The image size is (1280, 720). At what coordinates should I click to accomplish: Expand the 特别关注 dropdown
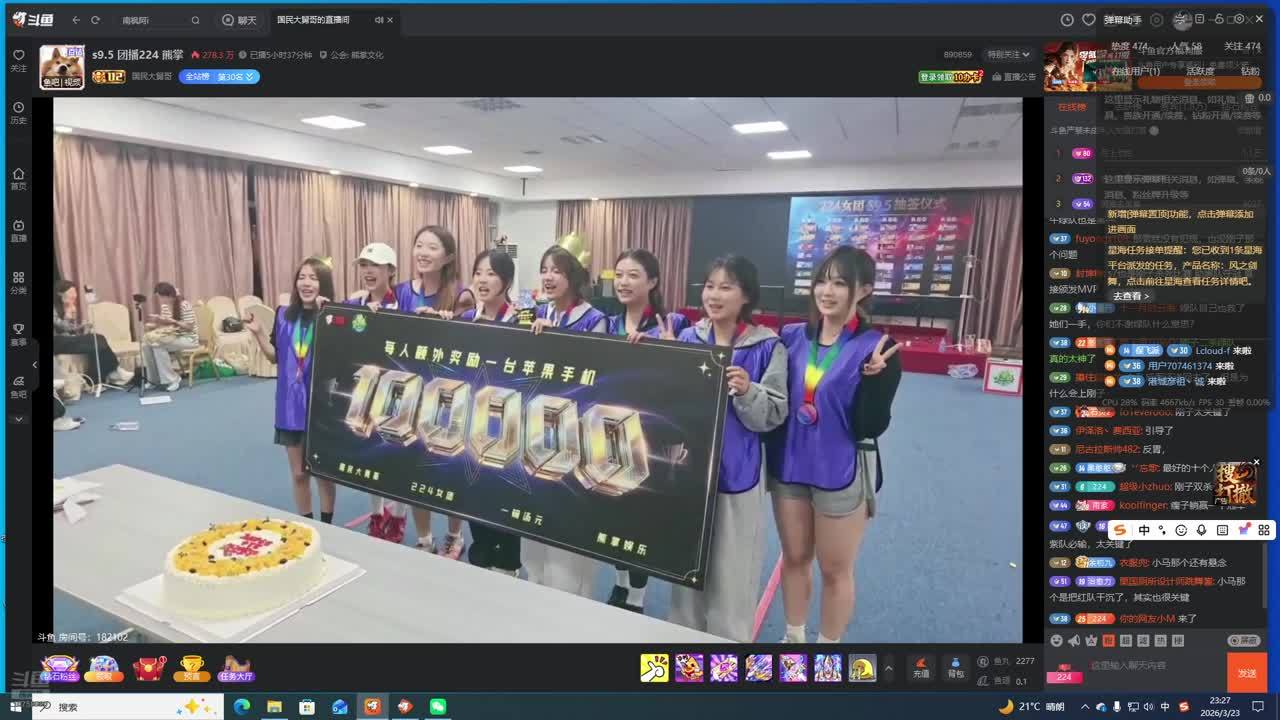pos(1008,55)
